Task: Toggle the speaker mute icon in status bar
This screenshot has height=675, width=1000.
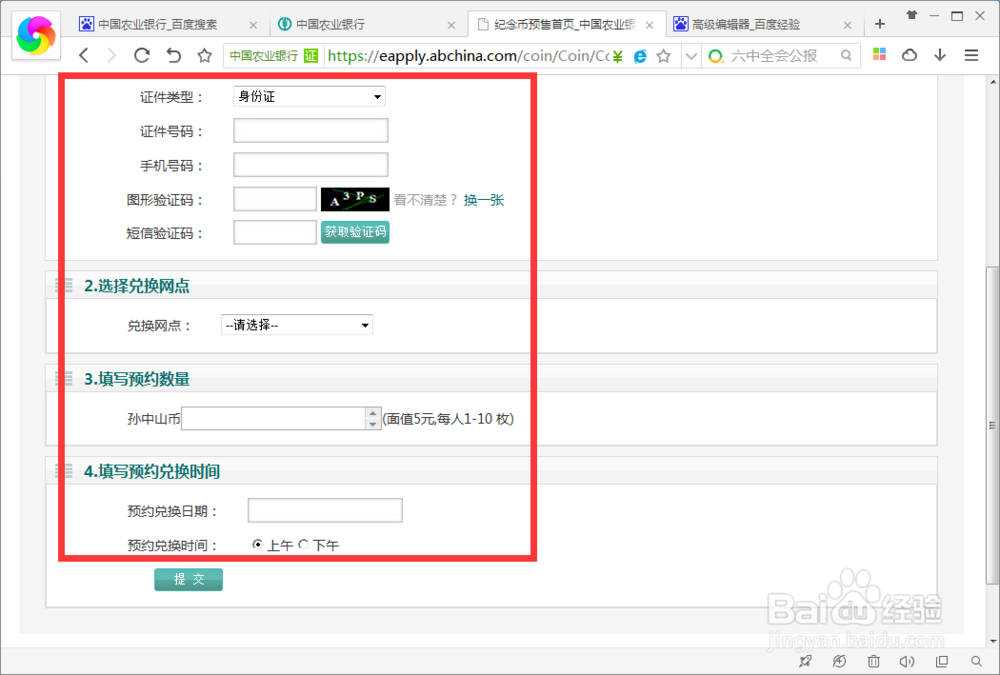Action: coord(905,661)
